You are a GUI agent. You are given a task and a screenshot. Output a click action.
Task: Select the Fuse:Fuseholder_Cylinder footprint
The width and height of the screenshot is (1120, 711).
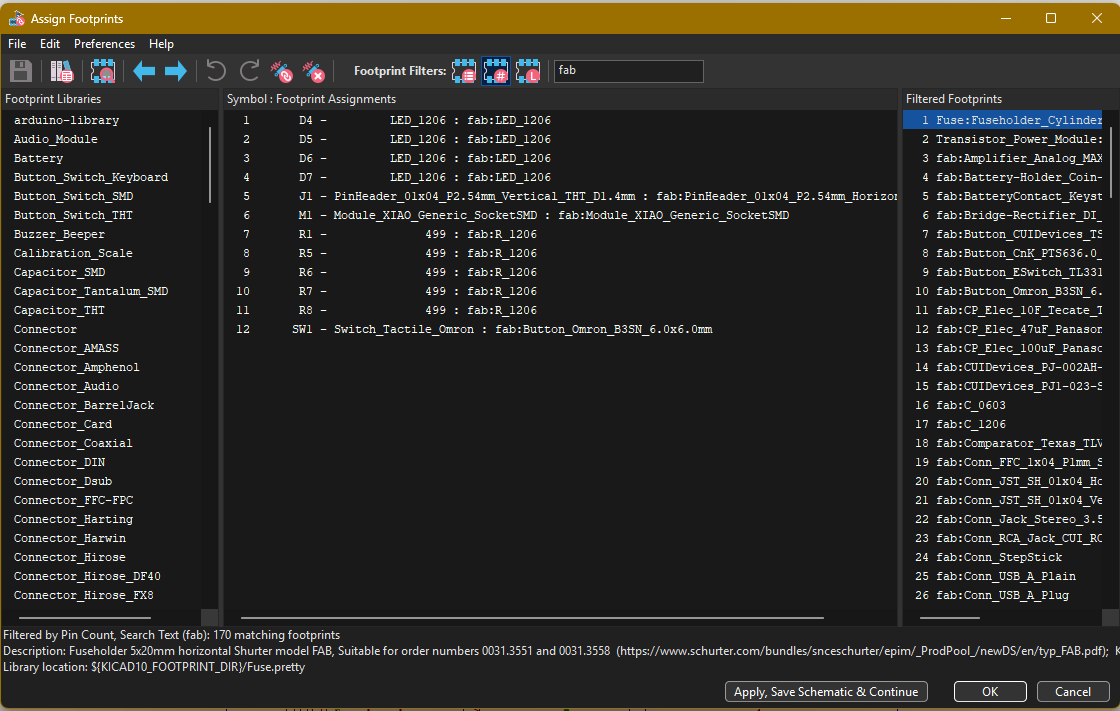(x=1003, y=120)
